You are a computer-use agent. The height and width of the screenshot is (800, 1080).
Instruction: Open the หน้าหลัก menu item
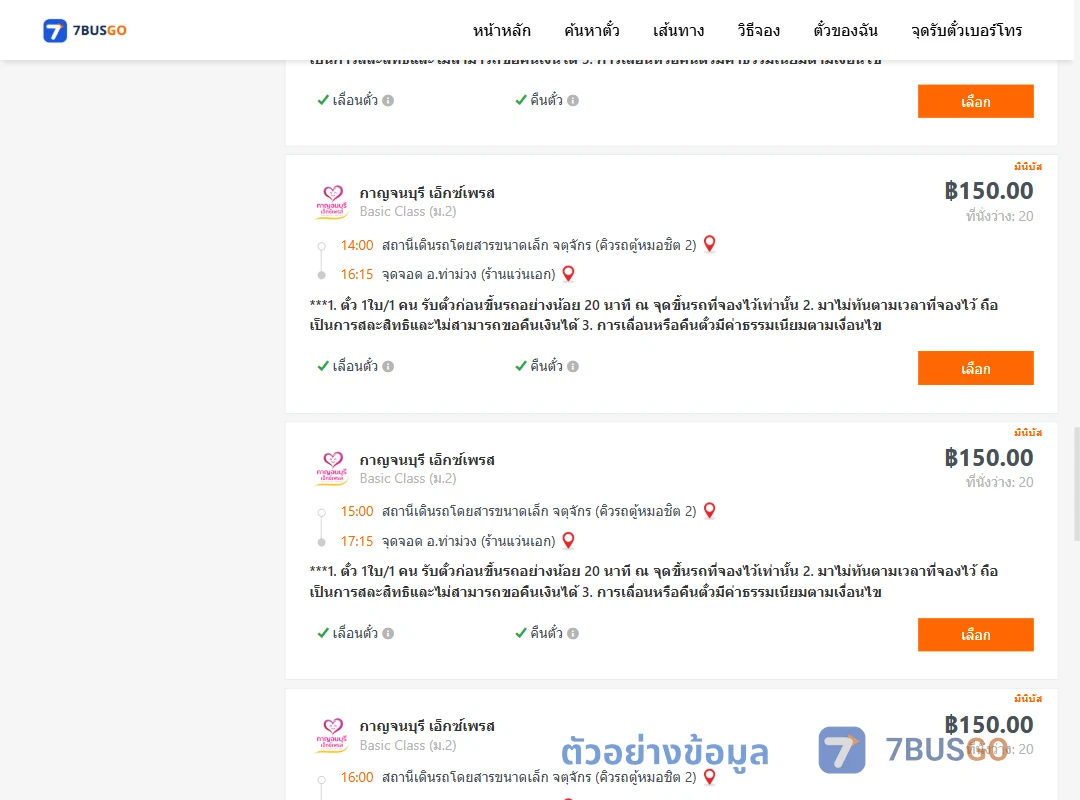click(501, 31)
